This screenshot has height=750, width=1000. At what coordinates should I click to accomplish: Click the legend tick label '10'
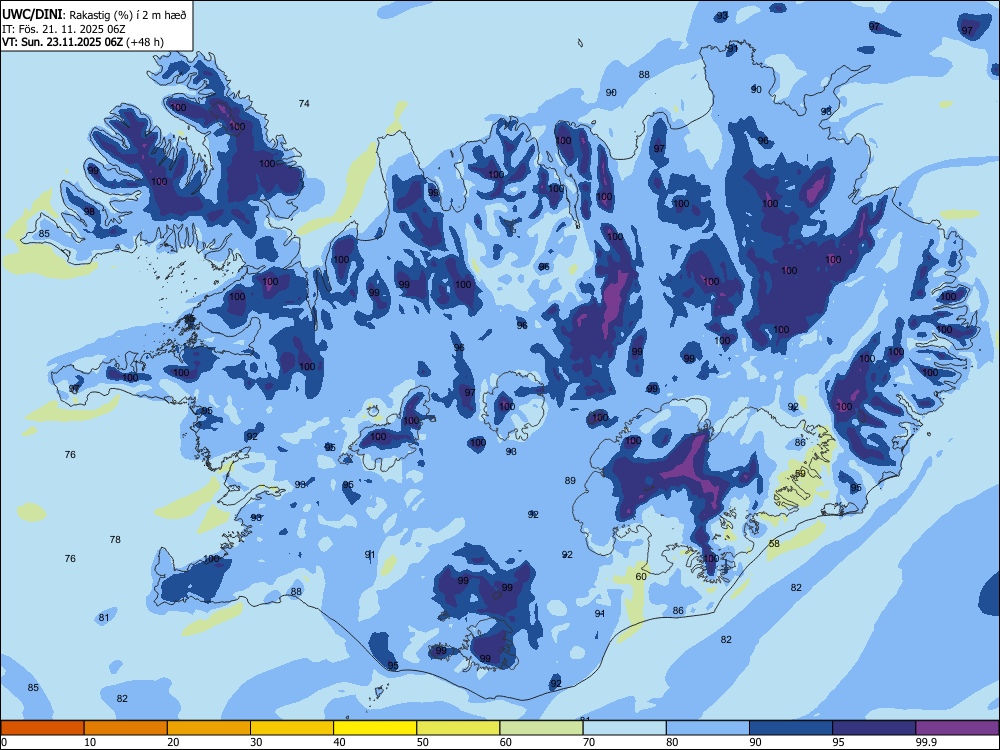(x=90, y=742)
